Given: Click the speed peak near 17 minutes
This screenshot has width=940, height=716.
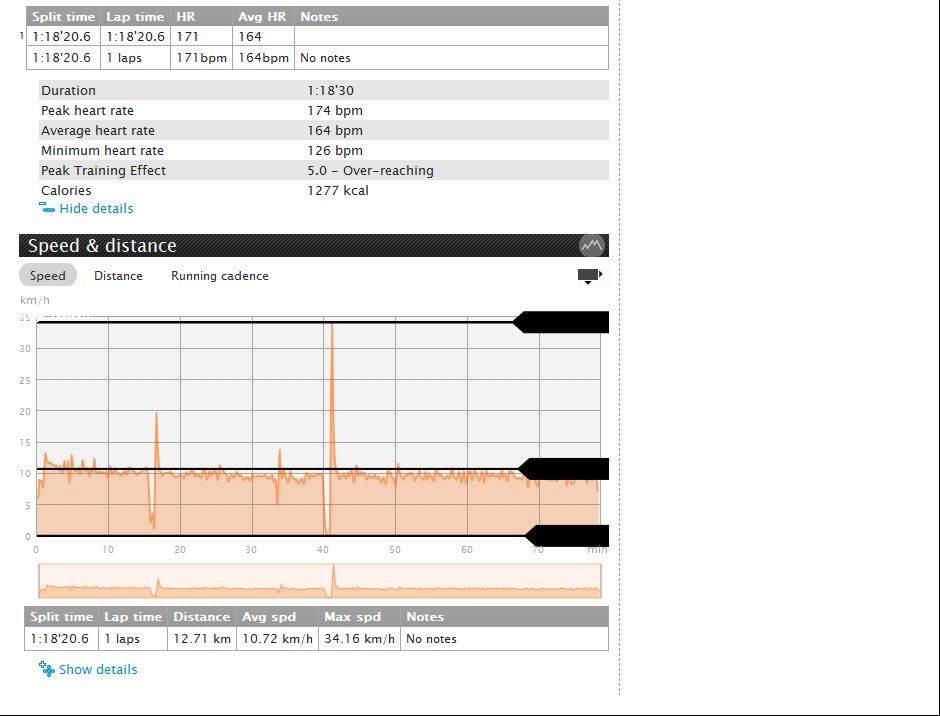Looking at the screenshot, I should click(x=156, y=440).
